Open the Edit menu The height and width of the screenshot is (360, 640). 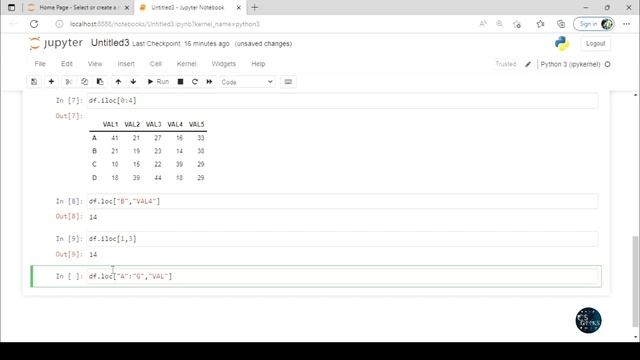click(x=67, y=64)
